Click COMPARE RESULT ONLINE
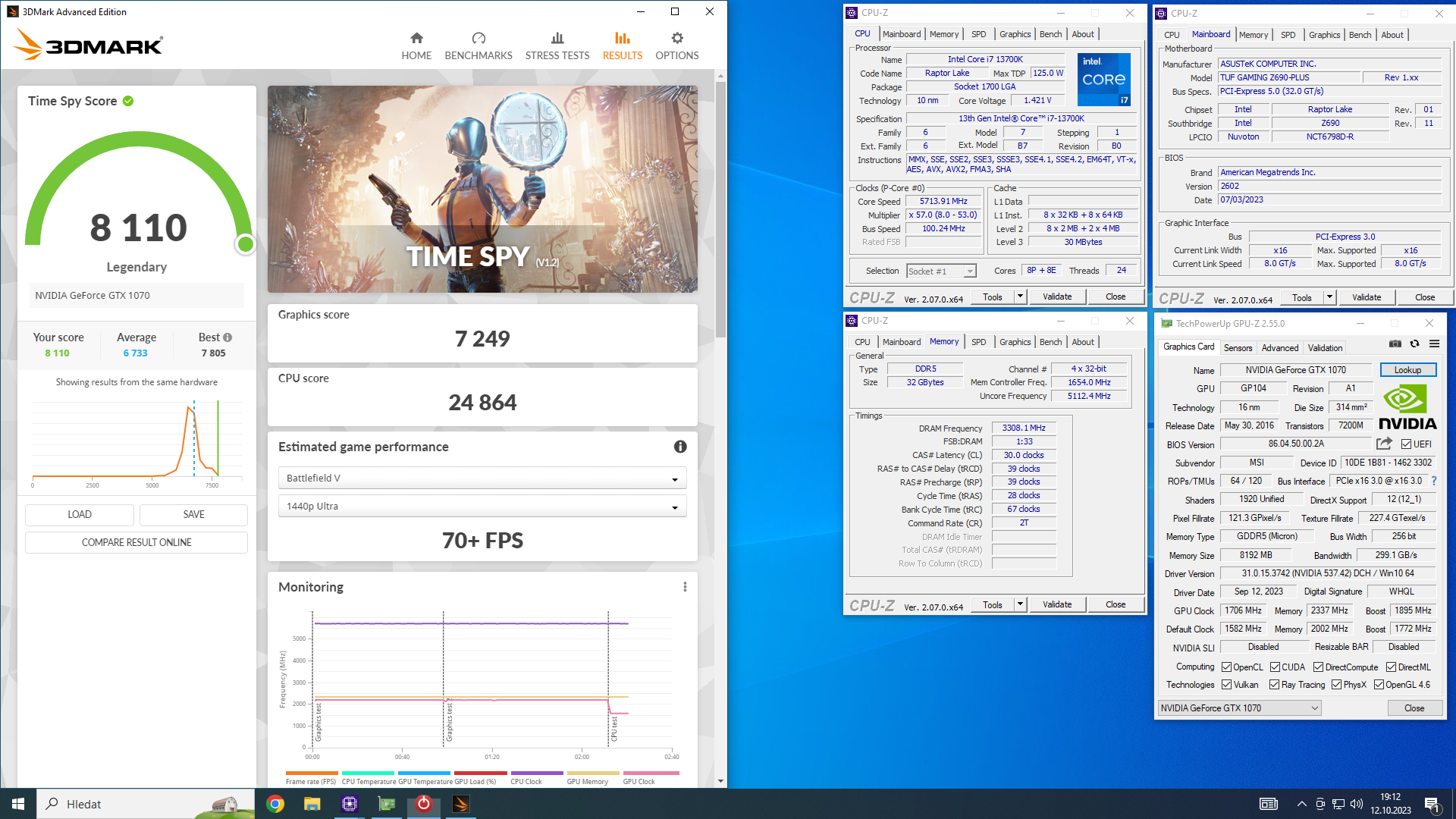The height and width of the screenshot is (819, 1456). (136, 542)
